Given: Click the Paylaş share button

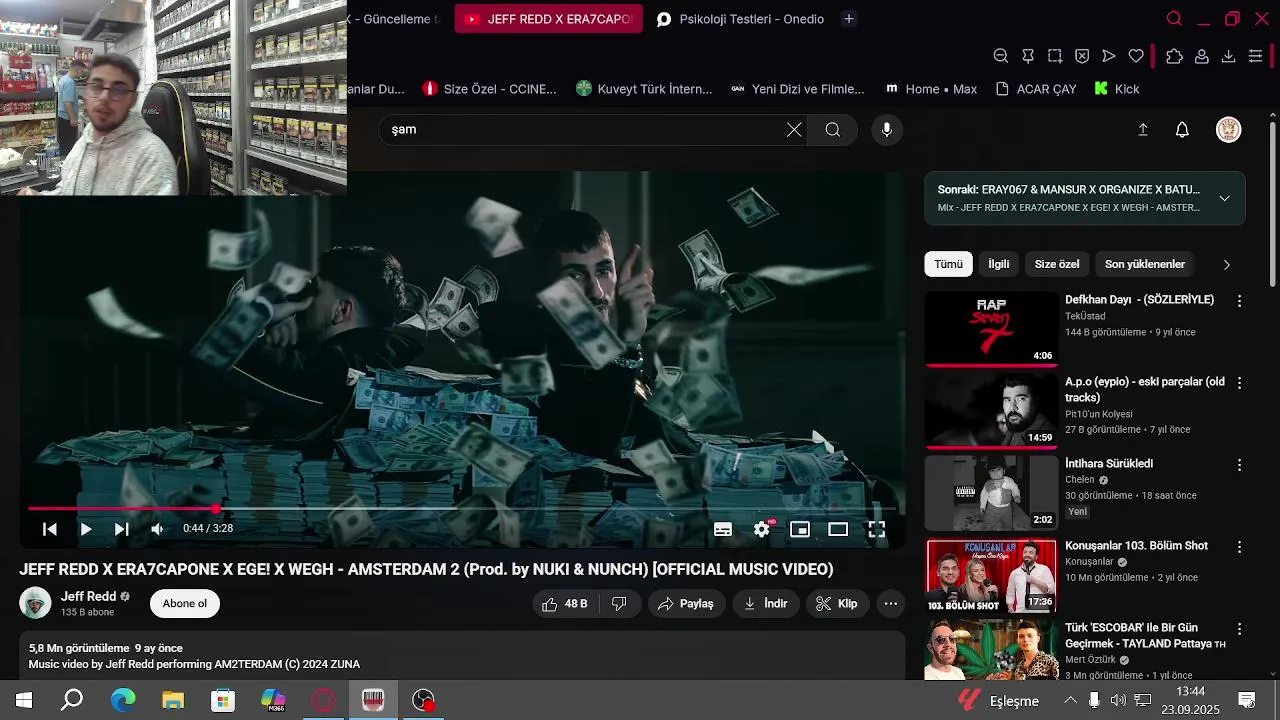Looking at the screenshot, I should coord(686,604).
